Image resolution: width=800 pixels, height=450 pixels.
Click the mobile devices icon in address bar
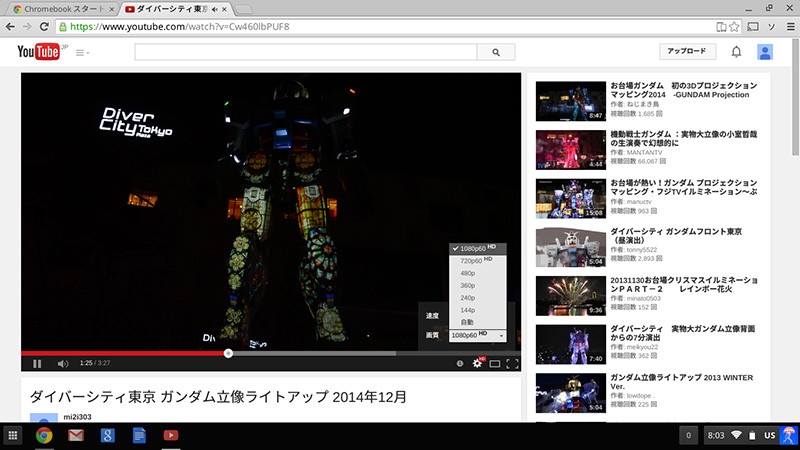click(x=721, y=27)
